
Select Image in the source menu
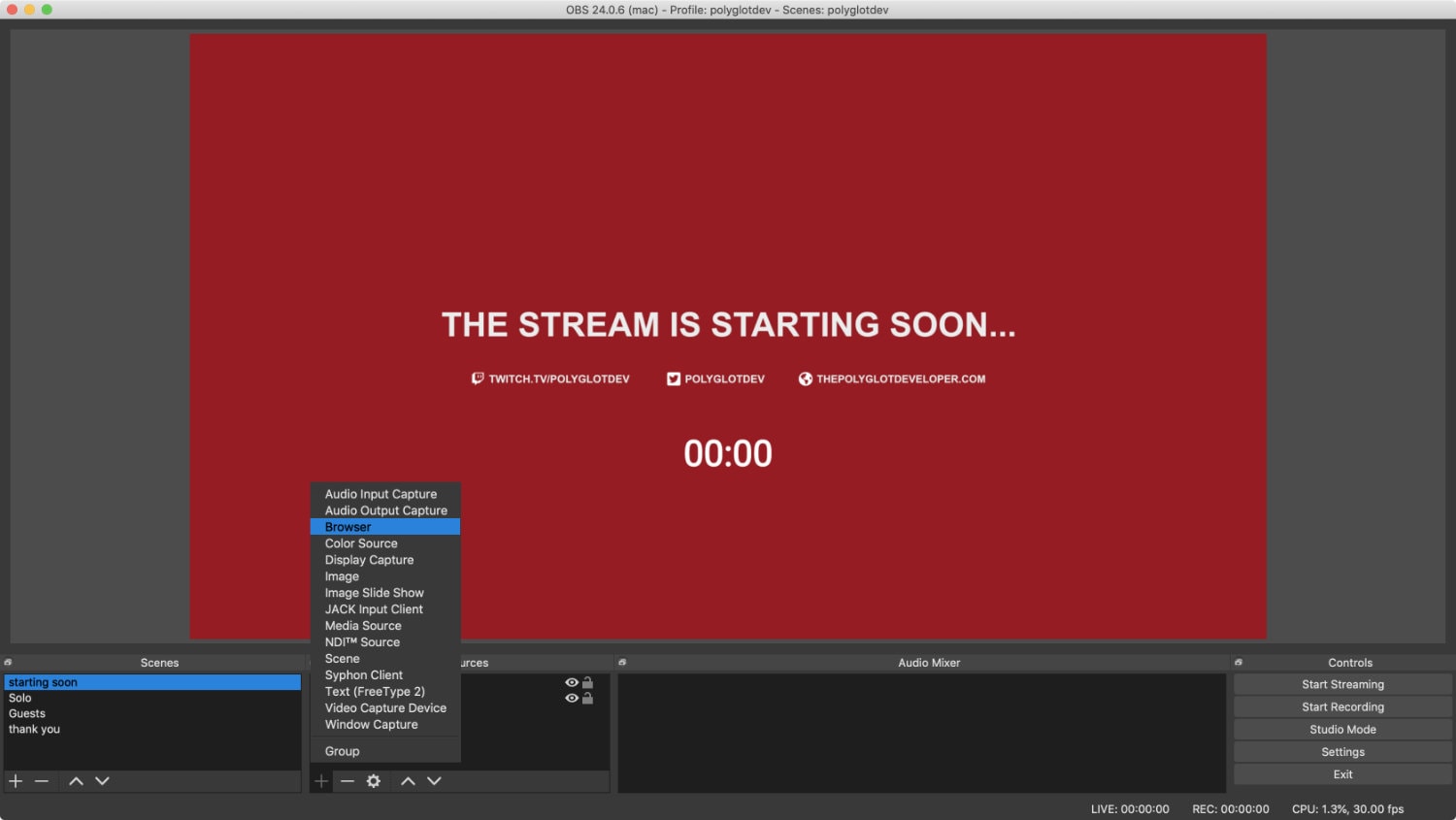[385, 576]
